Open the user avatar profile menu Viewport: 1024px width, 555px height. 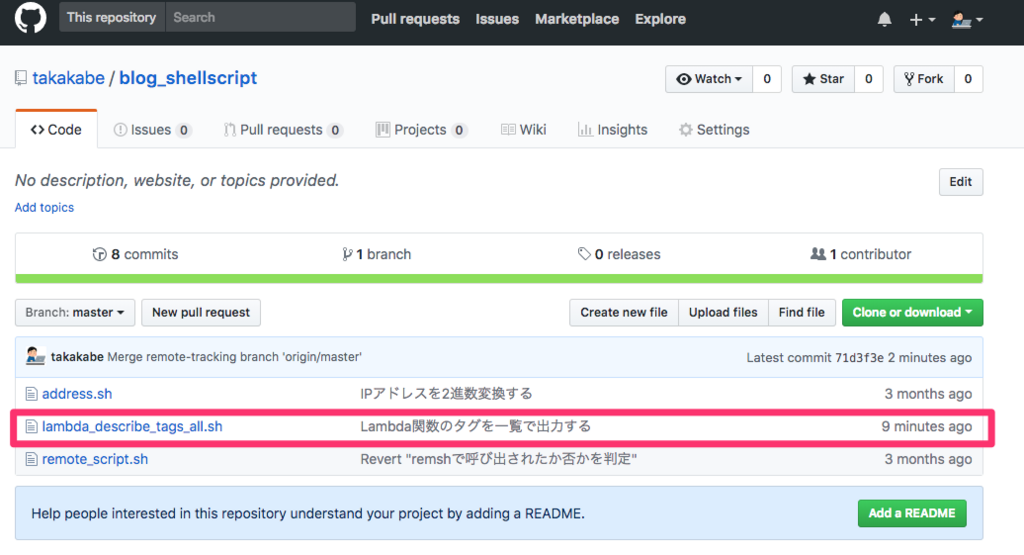tap(967, 20)
